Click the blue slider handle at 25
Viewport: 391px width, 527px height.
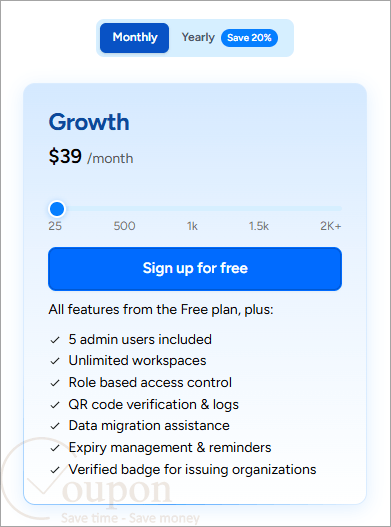(57, 209)
